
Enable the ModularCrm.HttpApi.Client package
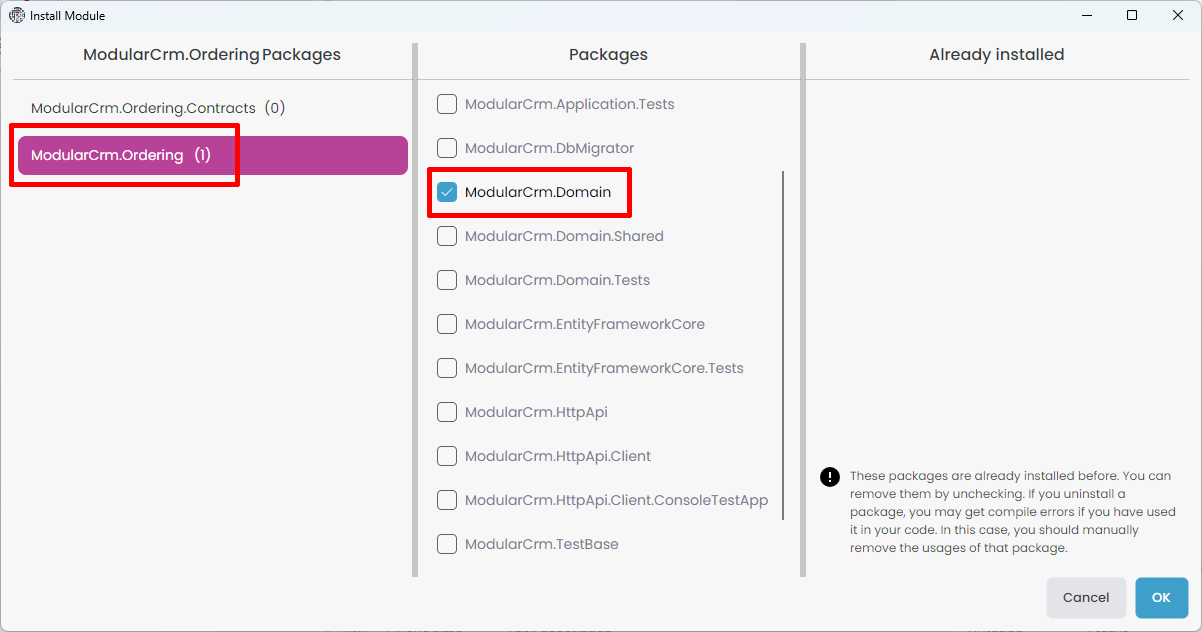(447, 456)
